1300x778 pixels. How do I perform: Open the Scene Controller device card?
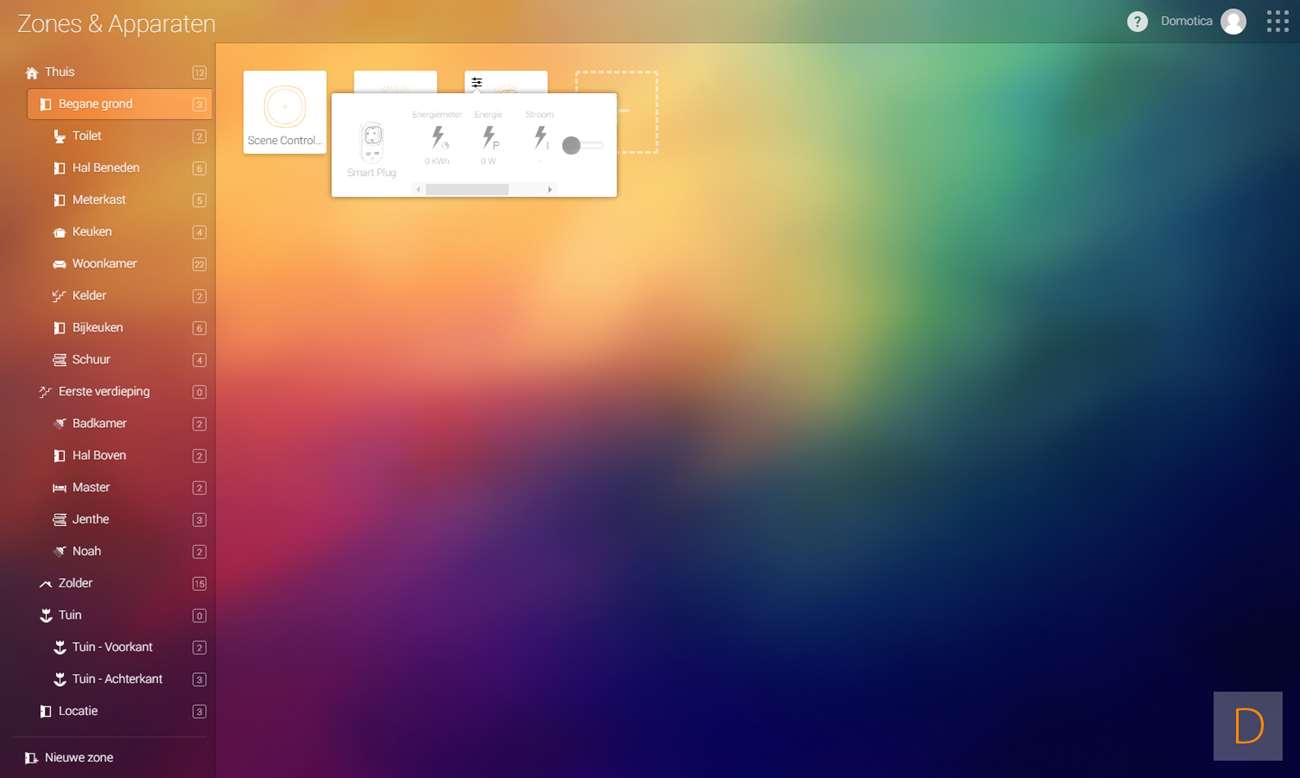click(285, 112)
